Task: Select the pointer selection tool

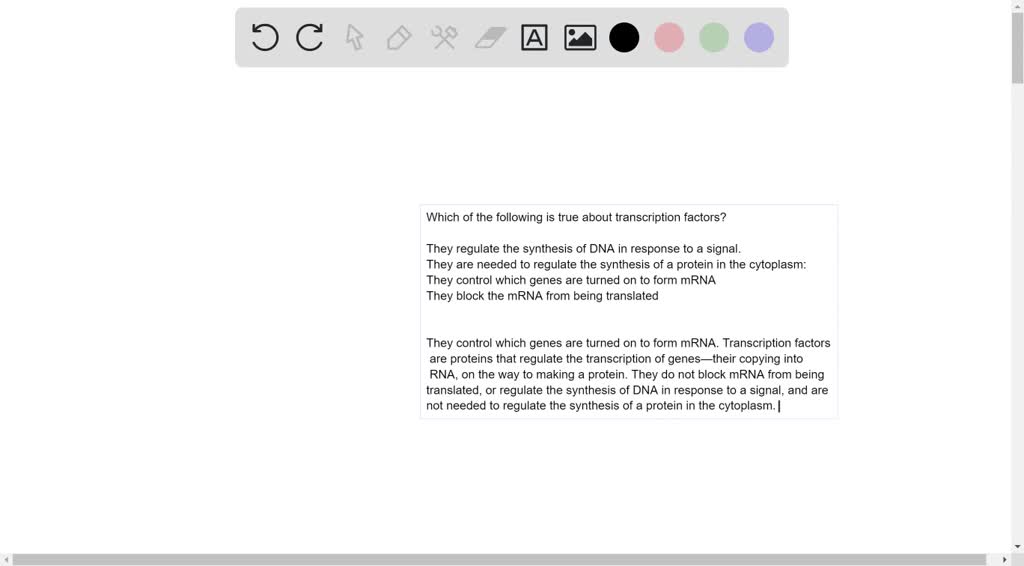Action: (x=354, y=38)
